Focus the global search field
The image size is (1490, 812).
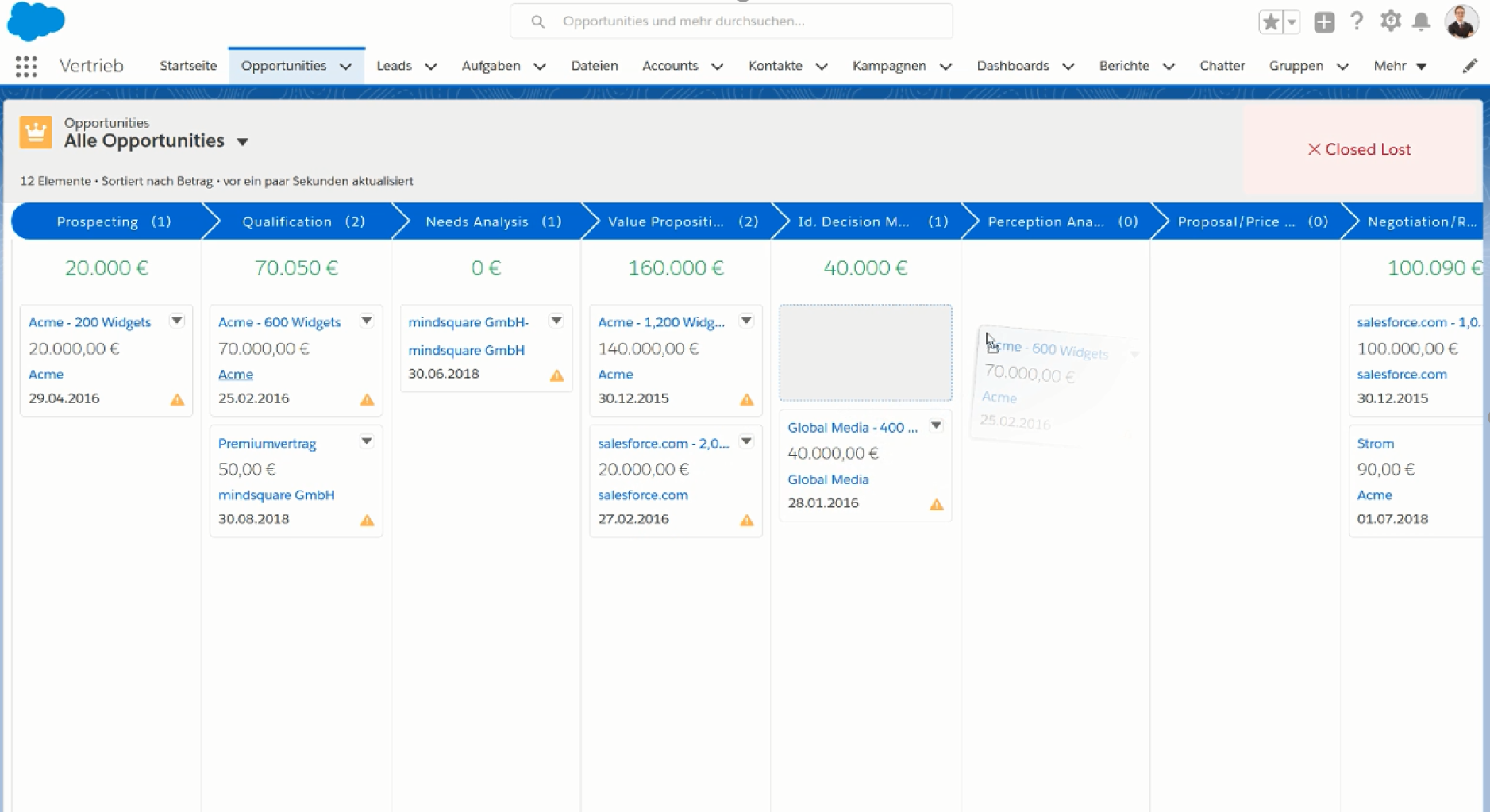[731, 21]
